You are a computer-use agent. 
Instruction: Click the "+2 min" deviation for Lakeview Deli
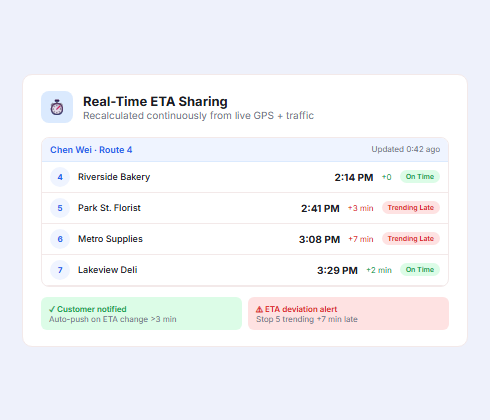[x=379, y=270]
